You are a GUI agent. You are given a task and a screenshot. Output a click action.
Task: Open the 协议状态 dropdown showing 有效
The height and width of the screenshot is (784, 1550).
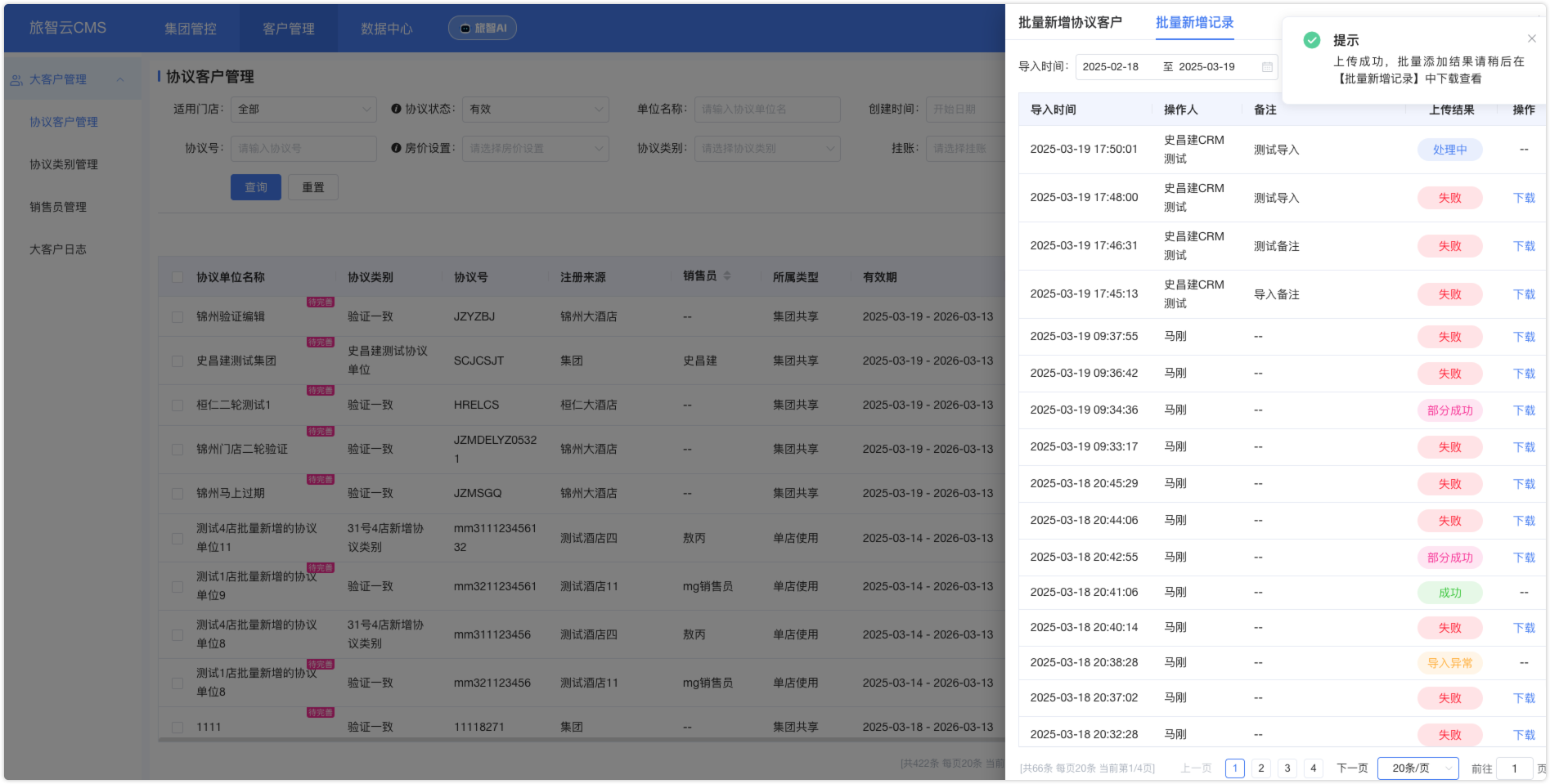click(536, 110)
